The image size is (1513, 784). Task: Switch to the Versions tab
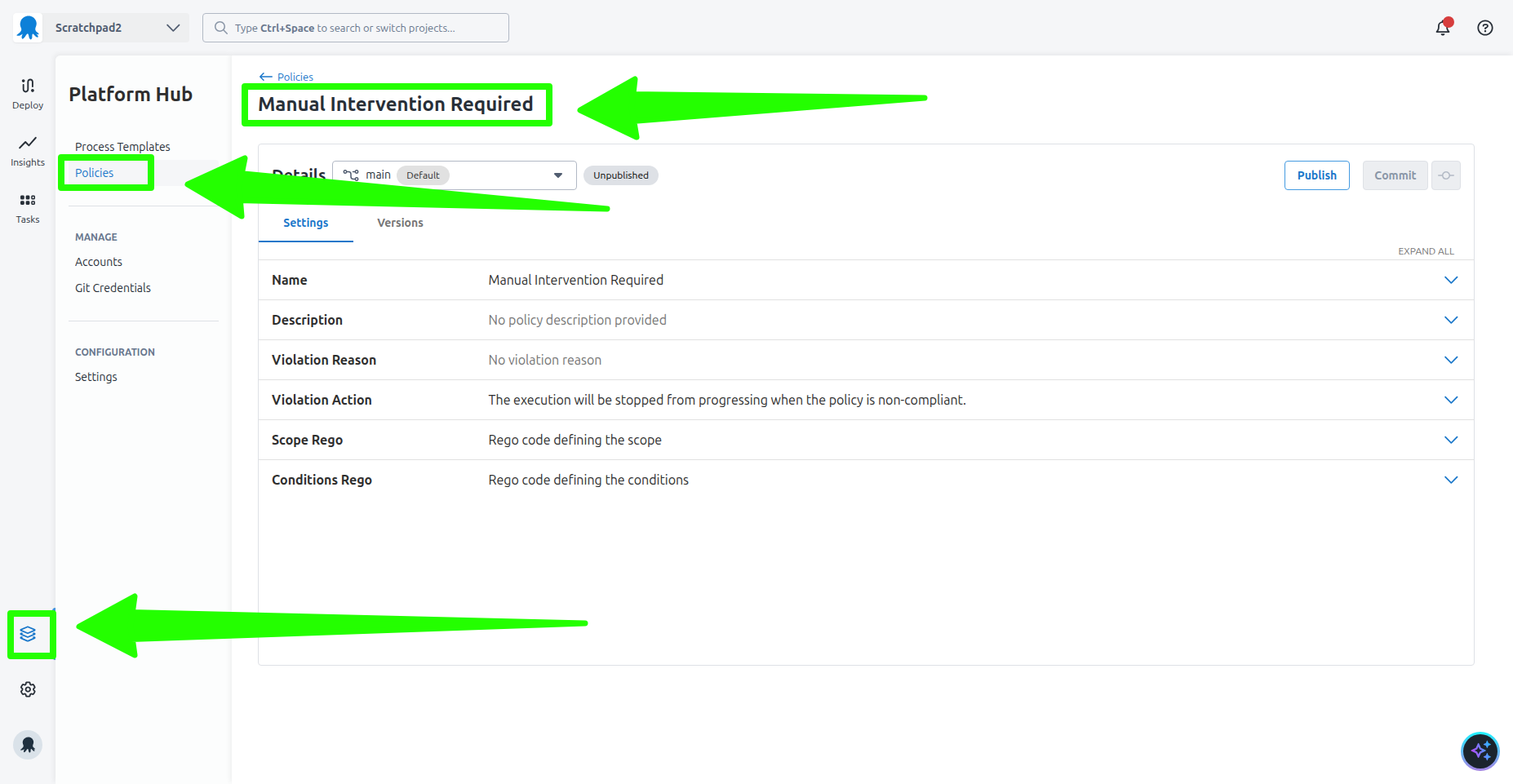(x=400, y=222)
